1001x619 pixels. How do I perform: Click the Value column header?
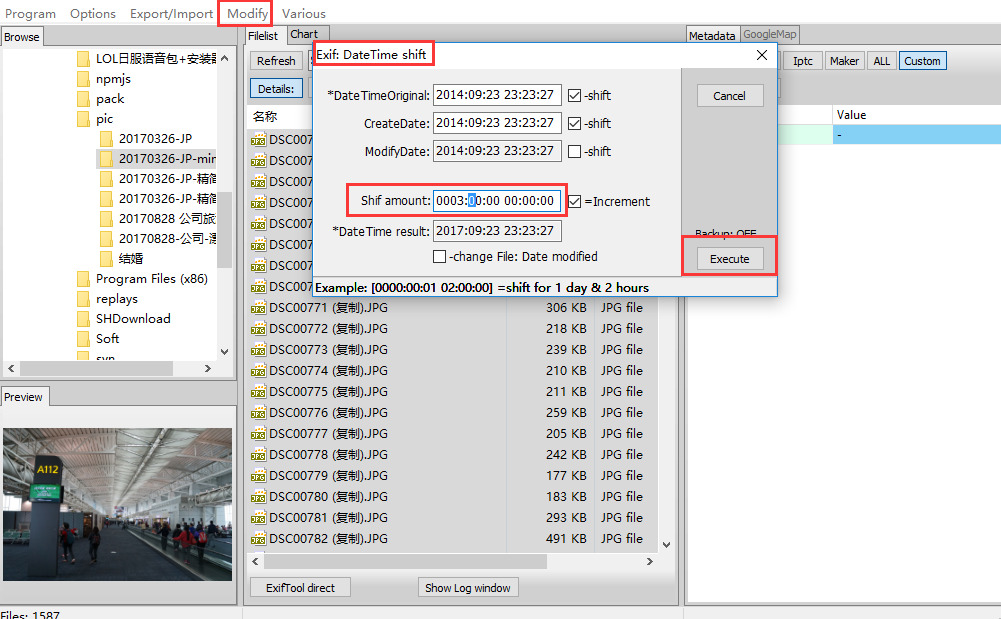852,115
